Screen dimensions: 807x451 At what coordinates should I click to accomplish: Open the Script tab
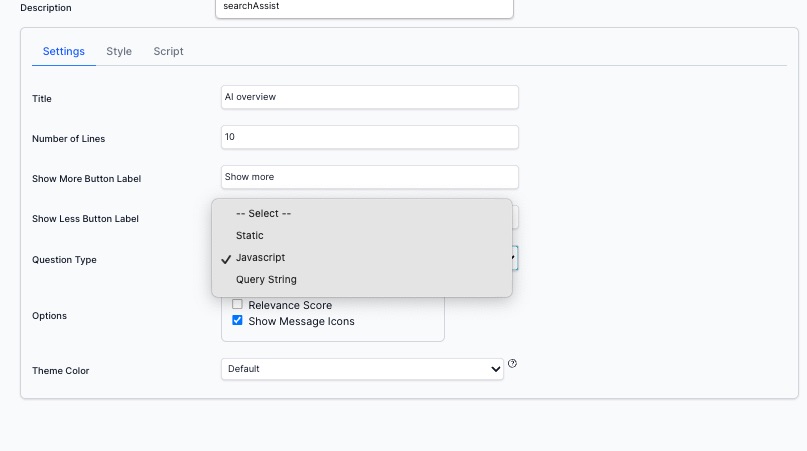[168, 51]
